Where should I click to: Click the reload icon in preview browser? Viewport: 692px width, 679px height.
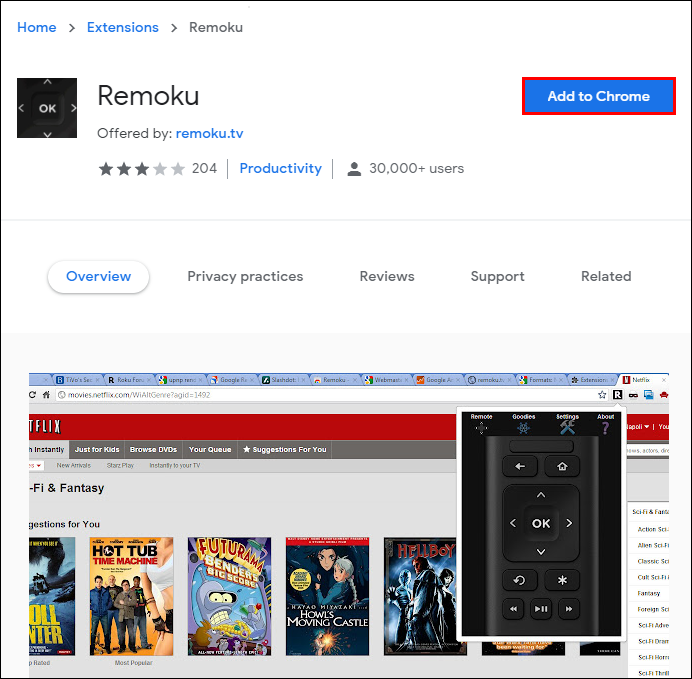[x=32, y=395]
